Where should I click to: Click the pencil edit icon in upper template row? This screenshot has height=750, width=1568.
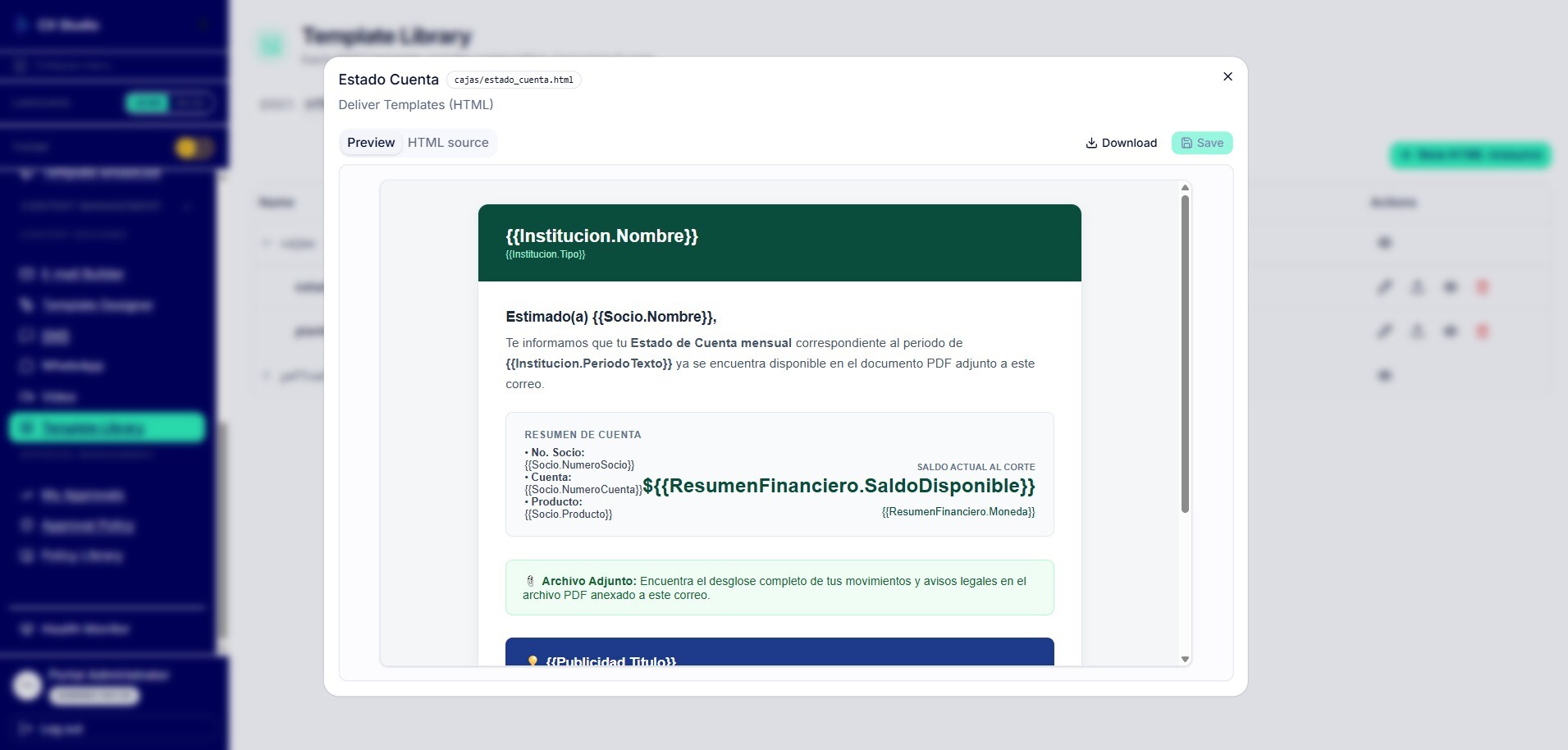(1384, 287)
